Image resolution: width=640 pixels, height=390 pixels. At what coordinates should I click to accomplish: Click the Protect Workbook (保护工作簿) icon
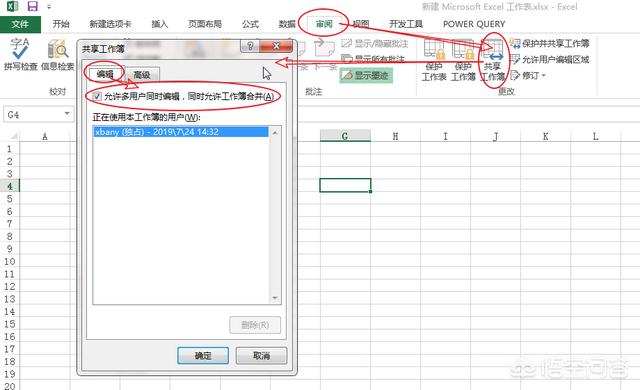pyautogui.click(x=463, y=60)
